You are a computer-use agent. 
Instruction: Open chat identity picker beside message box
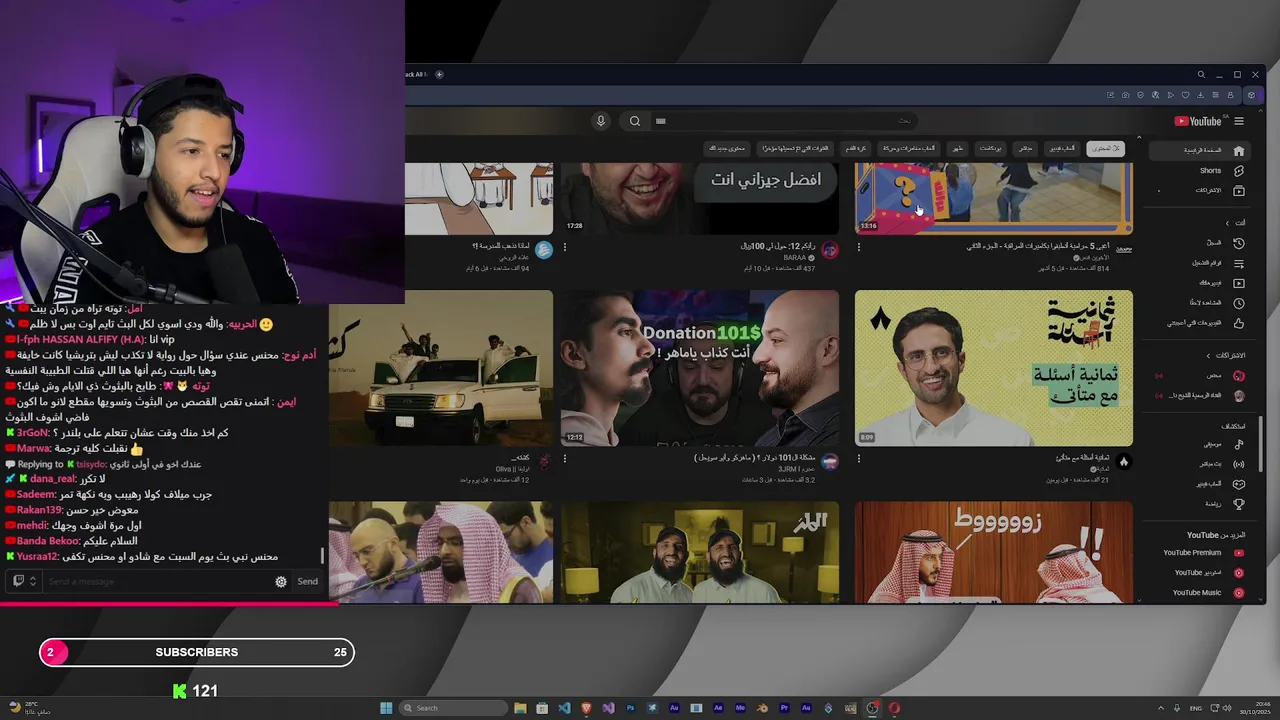pos(23,581)
